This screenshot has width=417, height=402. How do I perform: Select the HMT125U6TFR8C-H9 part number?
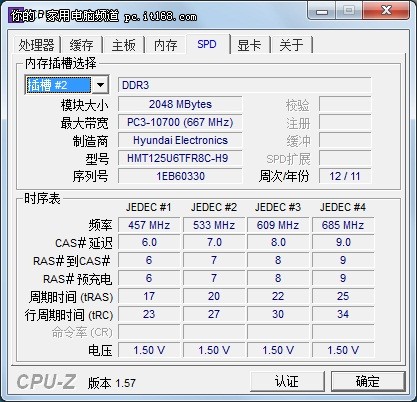[180, 158]
